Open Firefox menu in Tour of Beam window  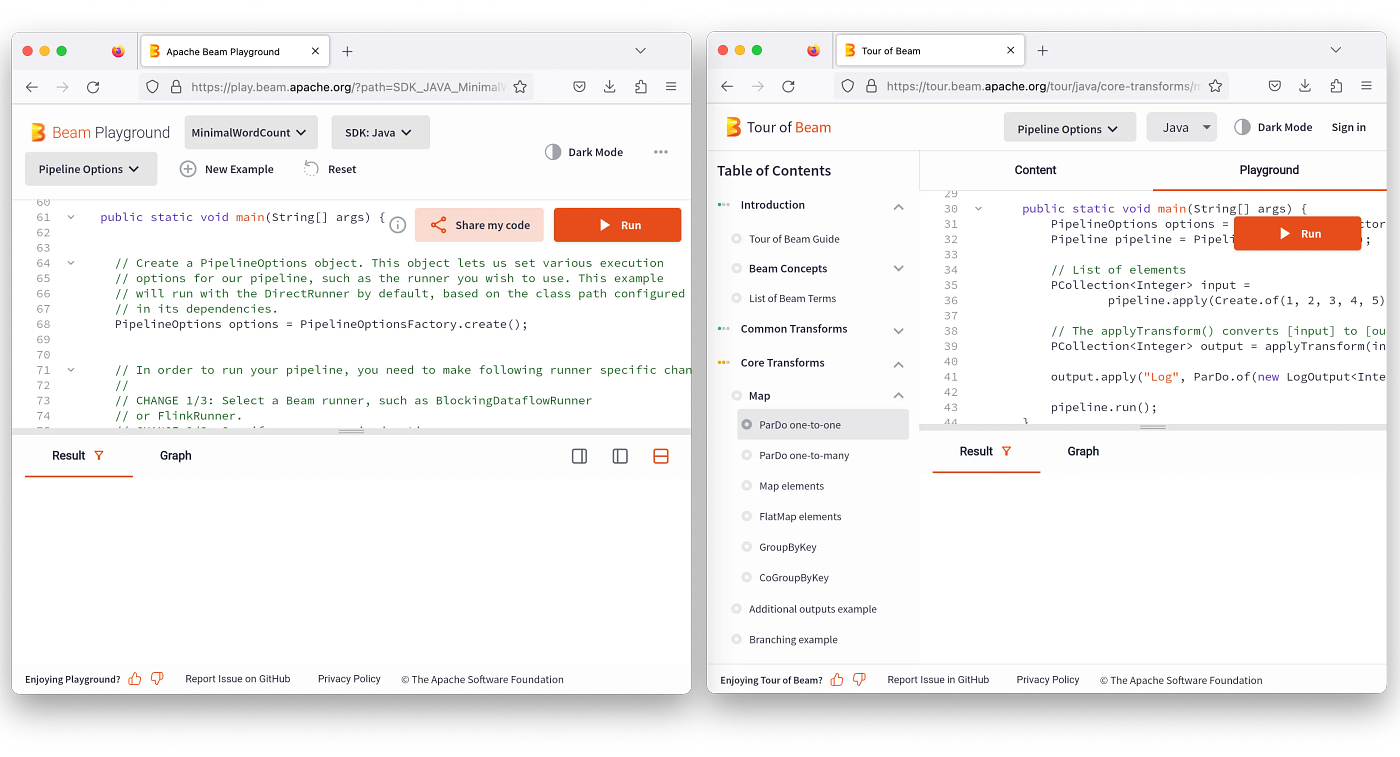click(1366, 86)
